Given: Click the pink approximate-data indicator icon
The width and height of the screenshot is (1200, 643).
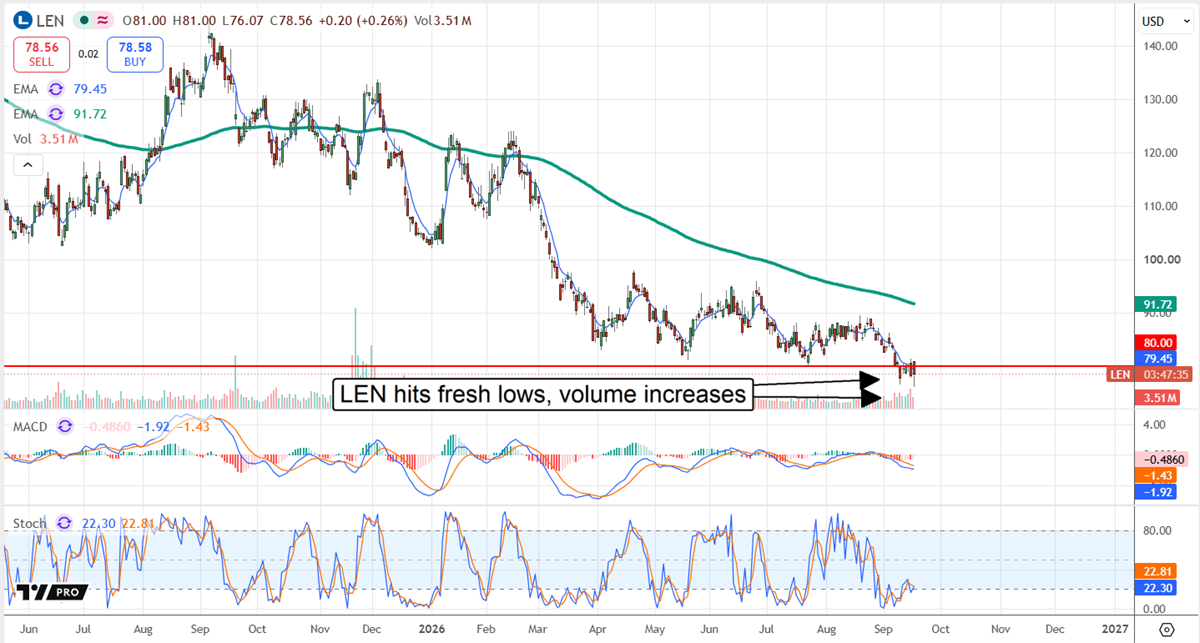Looking at the screenshot, I should 104,20.
